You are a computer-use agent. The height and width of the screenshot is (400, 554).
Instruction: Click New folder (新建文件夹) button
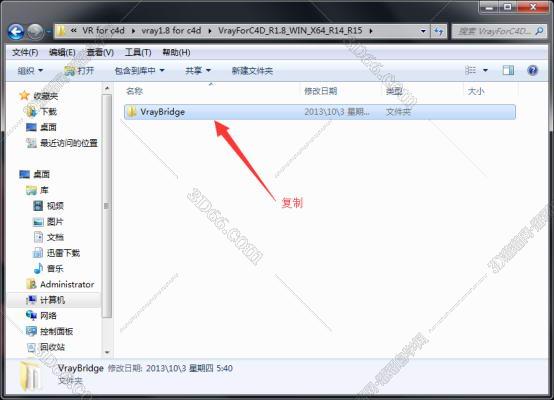(x=252, y=71)
